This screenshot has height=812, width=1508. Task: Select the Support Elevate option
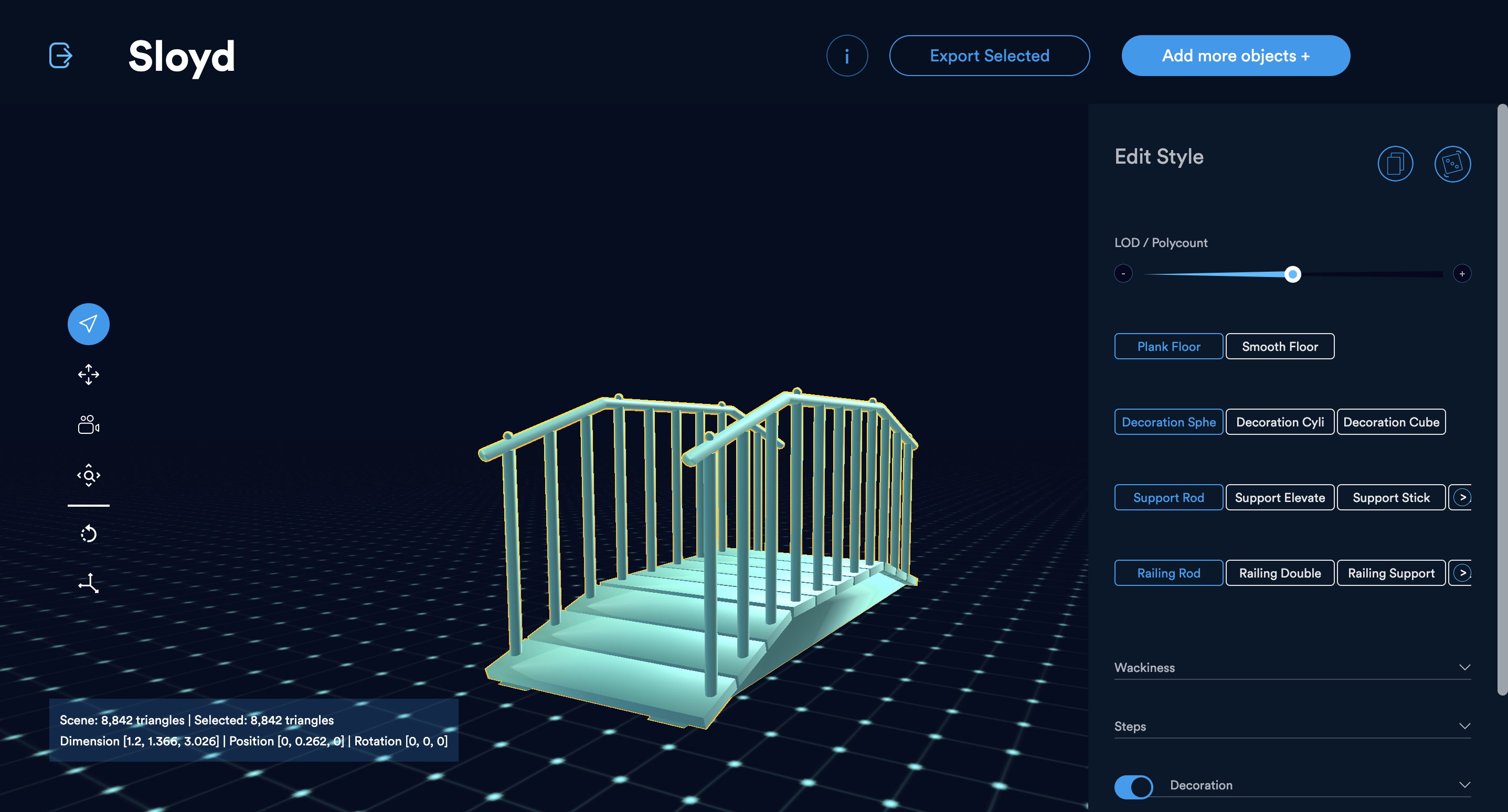tap(1280, 498)
